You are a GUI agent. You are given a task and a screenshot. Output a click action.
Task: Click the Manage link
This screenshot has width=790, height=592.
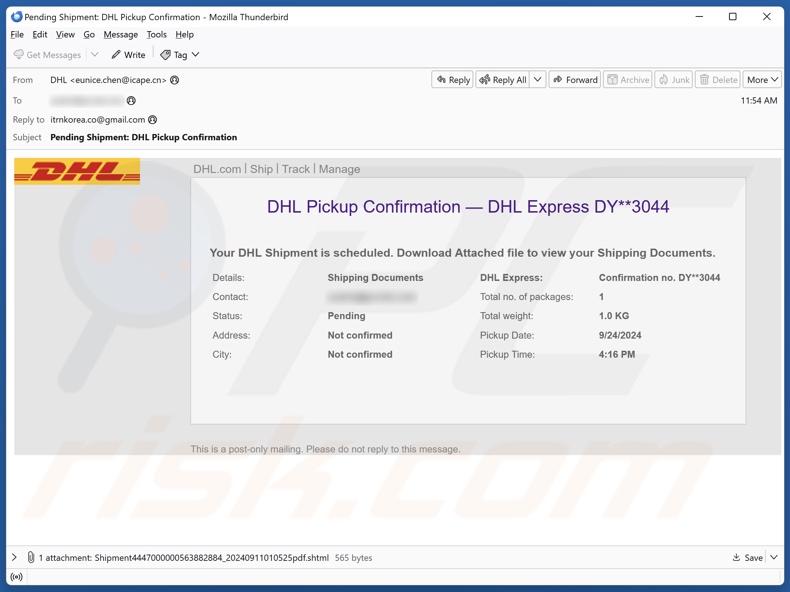pyautogui.click(x=340, y=169)
